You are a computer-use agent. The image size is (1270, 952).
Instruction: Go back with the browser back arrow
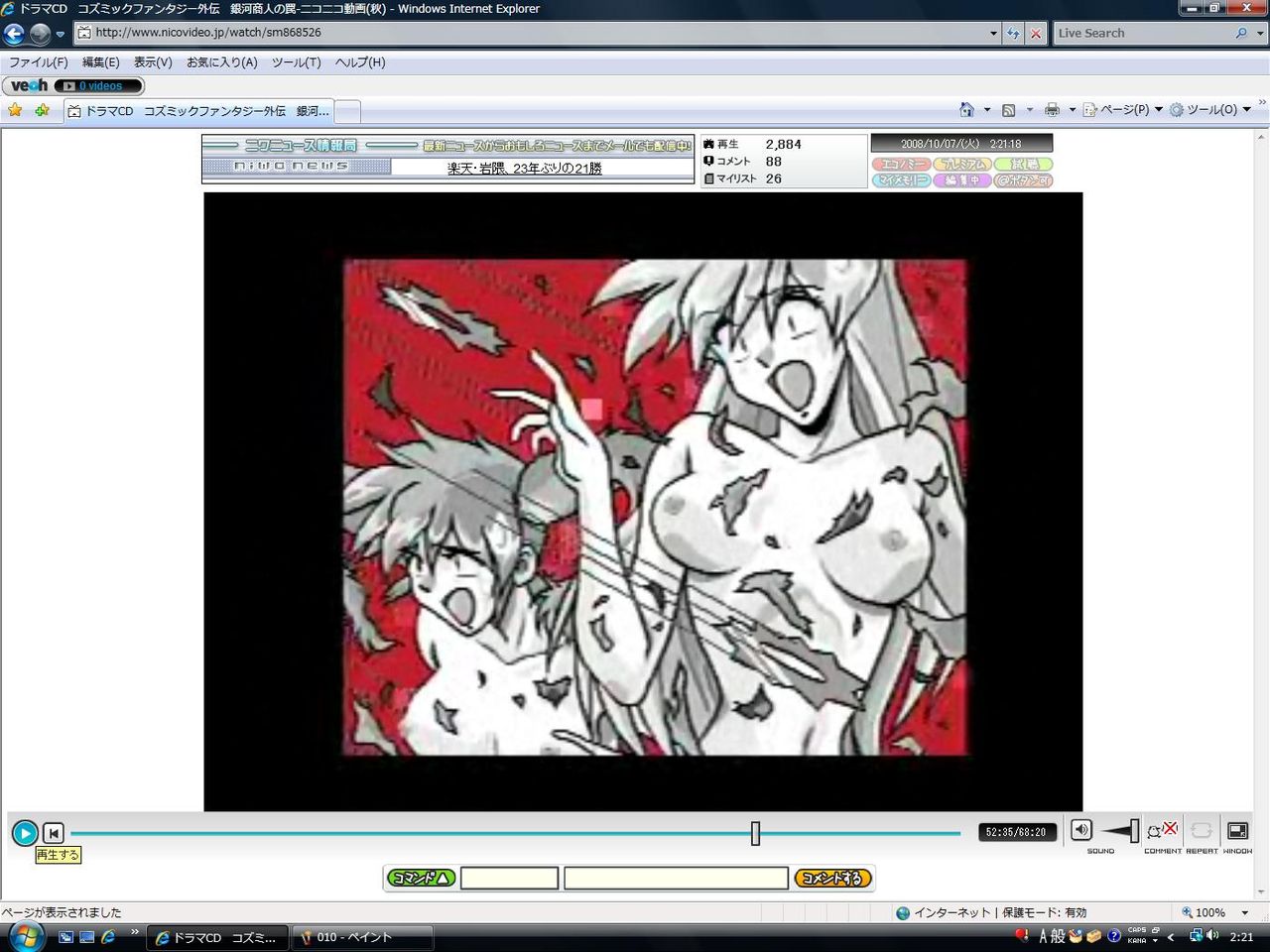[x=14, y=34]
